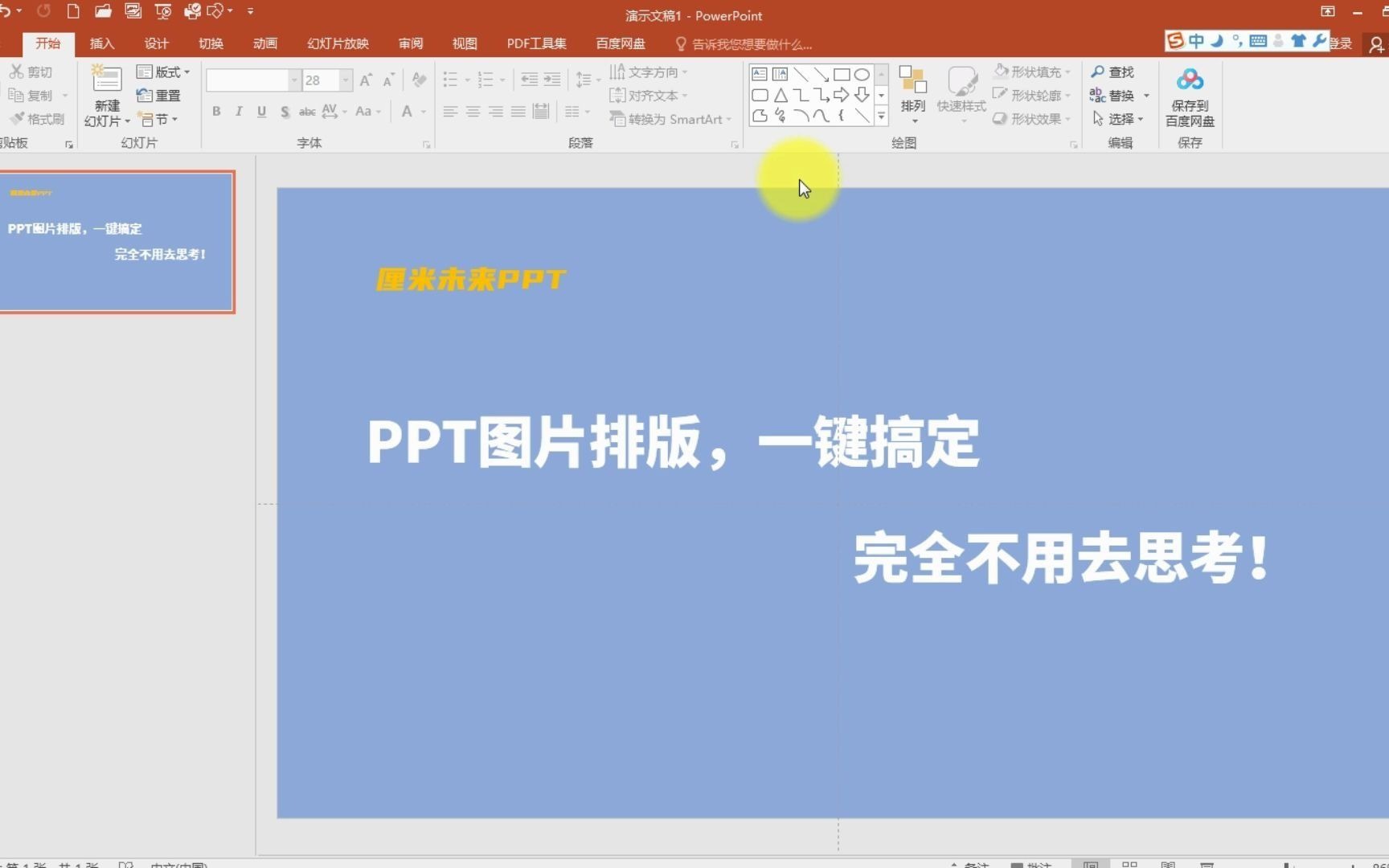Increase list indent level
The image size is (1389, 868).
[552, 79]
